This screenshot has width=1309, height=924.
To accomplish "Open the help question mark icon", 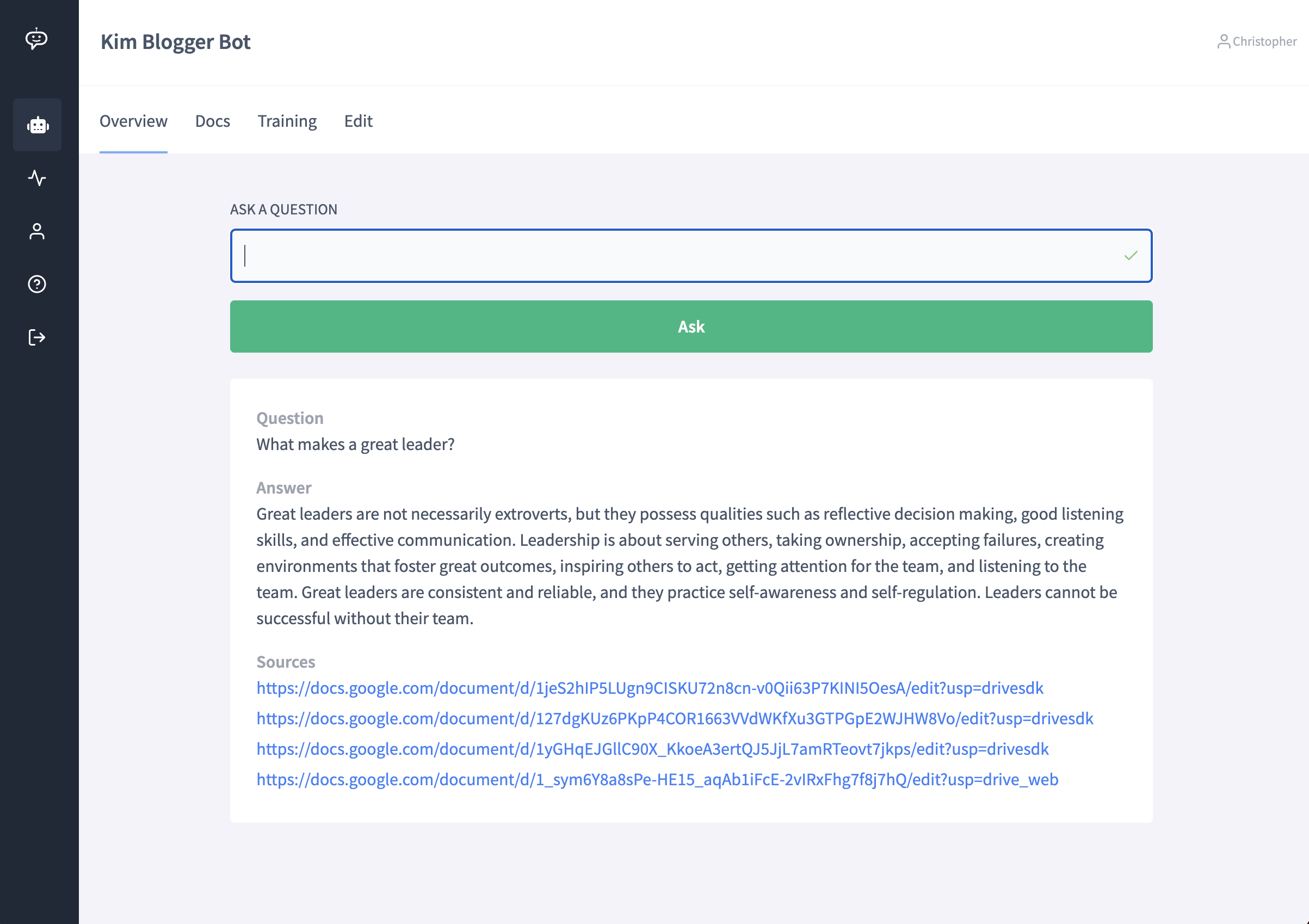I will [37, 284].
